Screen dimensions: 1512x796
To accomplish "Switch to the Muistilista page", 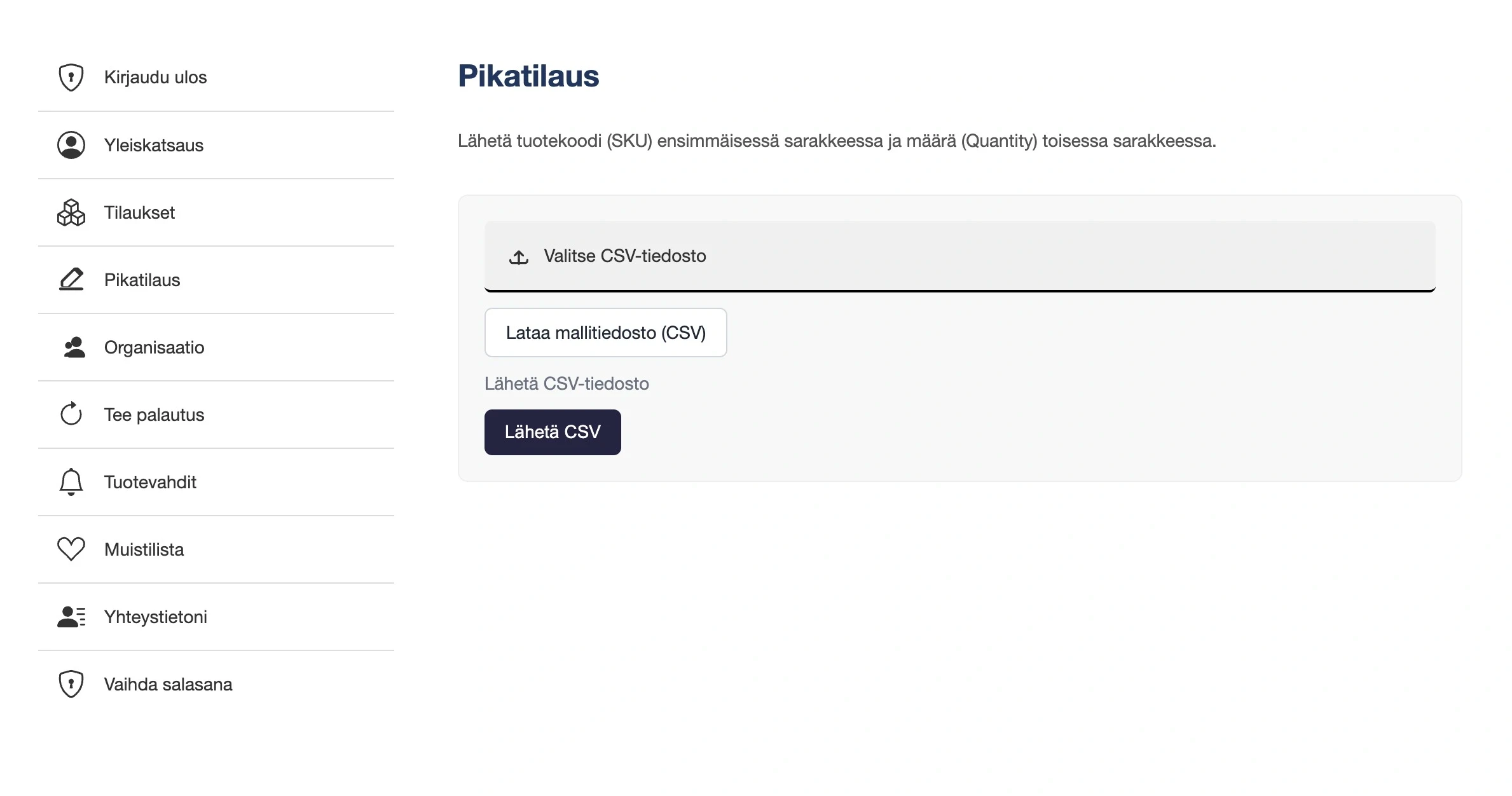I will [144, 549].
